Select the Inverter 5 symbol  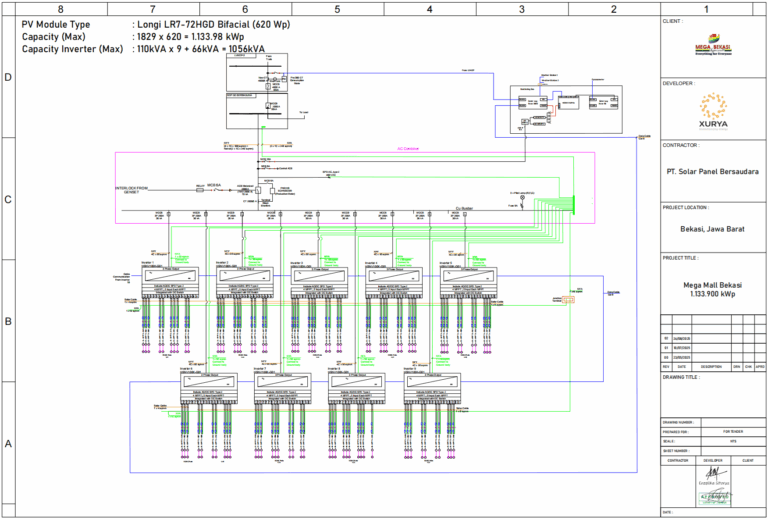(468, 274)
